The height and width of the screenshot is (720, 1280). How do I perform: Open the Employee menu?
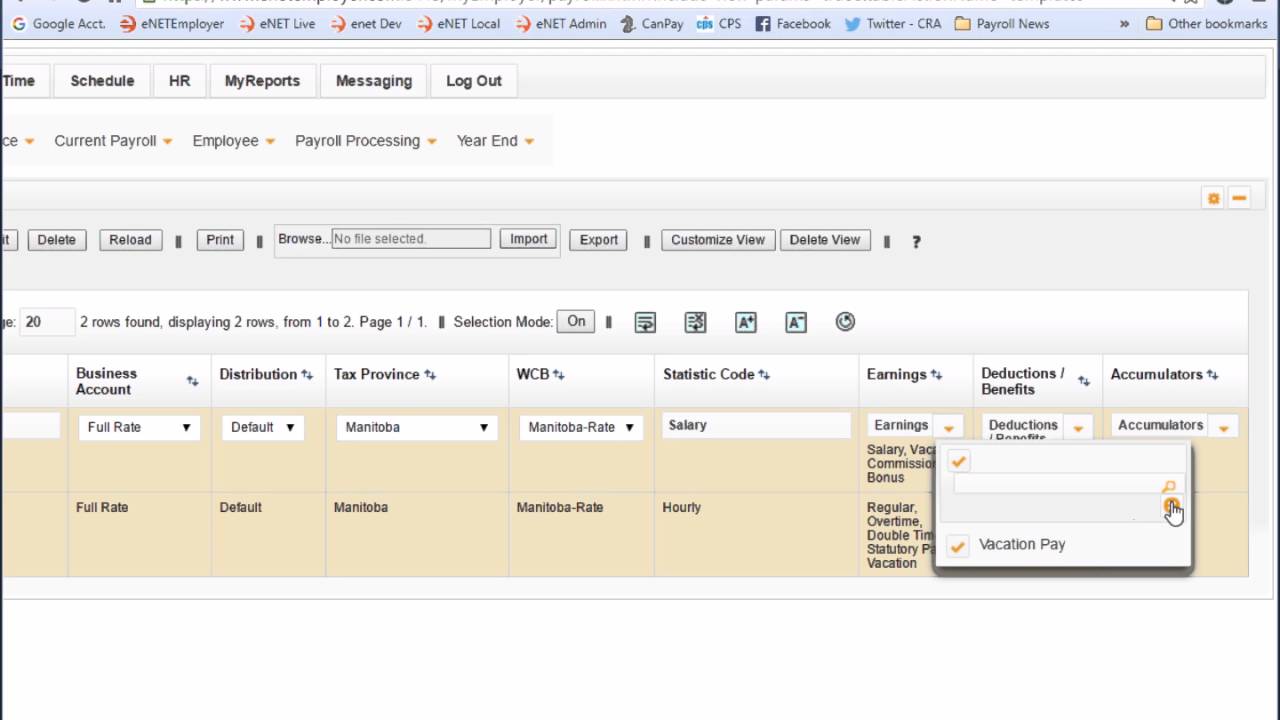click(x=234, y=141)
